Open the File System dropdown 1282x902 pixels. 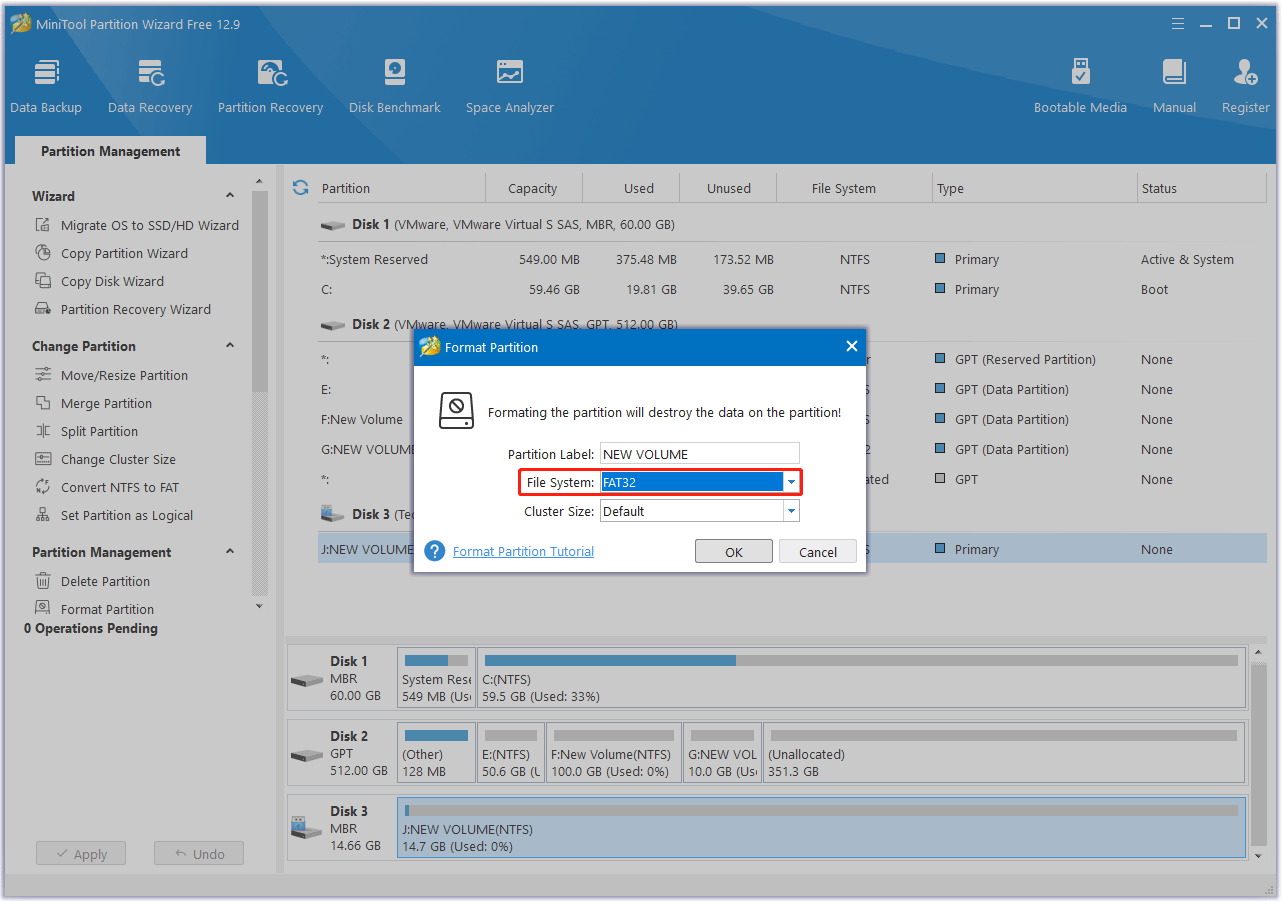[x=791, y=482]
